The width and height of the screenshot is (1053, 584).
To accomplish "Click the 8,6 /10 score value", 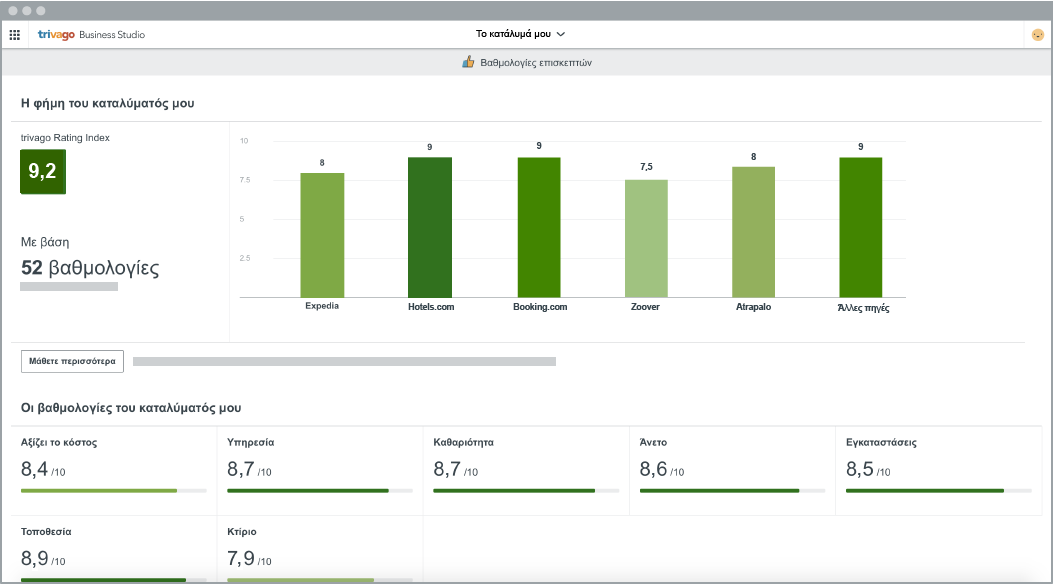I will coord(661,469).
